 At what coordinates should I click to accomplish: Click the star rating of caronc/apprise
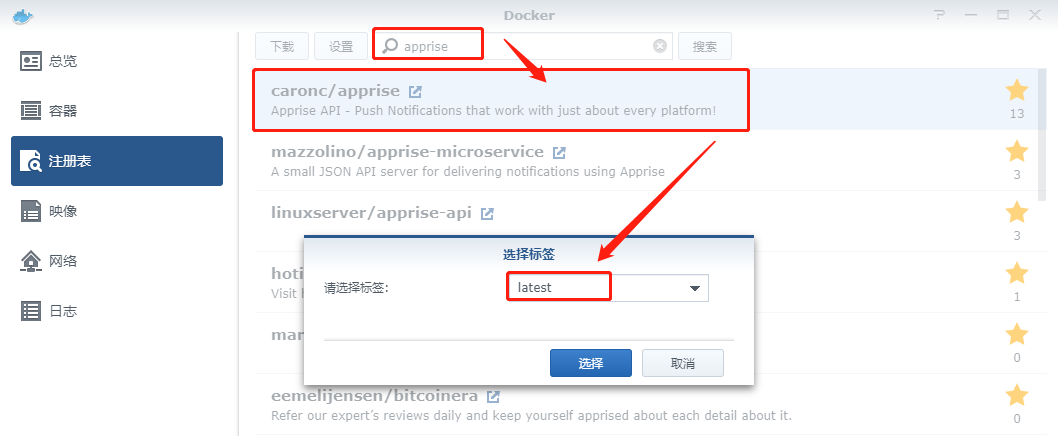[1017, 90]
